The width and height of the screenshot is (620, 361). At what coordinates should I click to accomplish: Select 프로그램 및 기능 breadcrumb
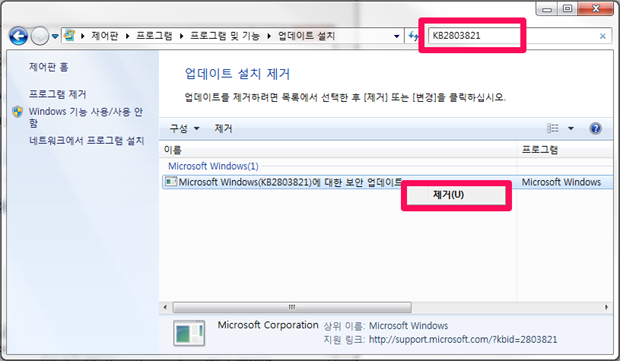225,36
